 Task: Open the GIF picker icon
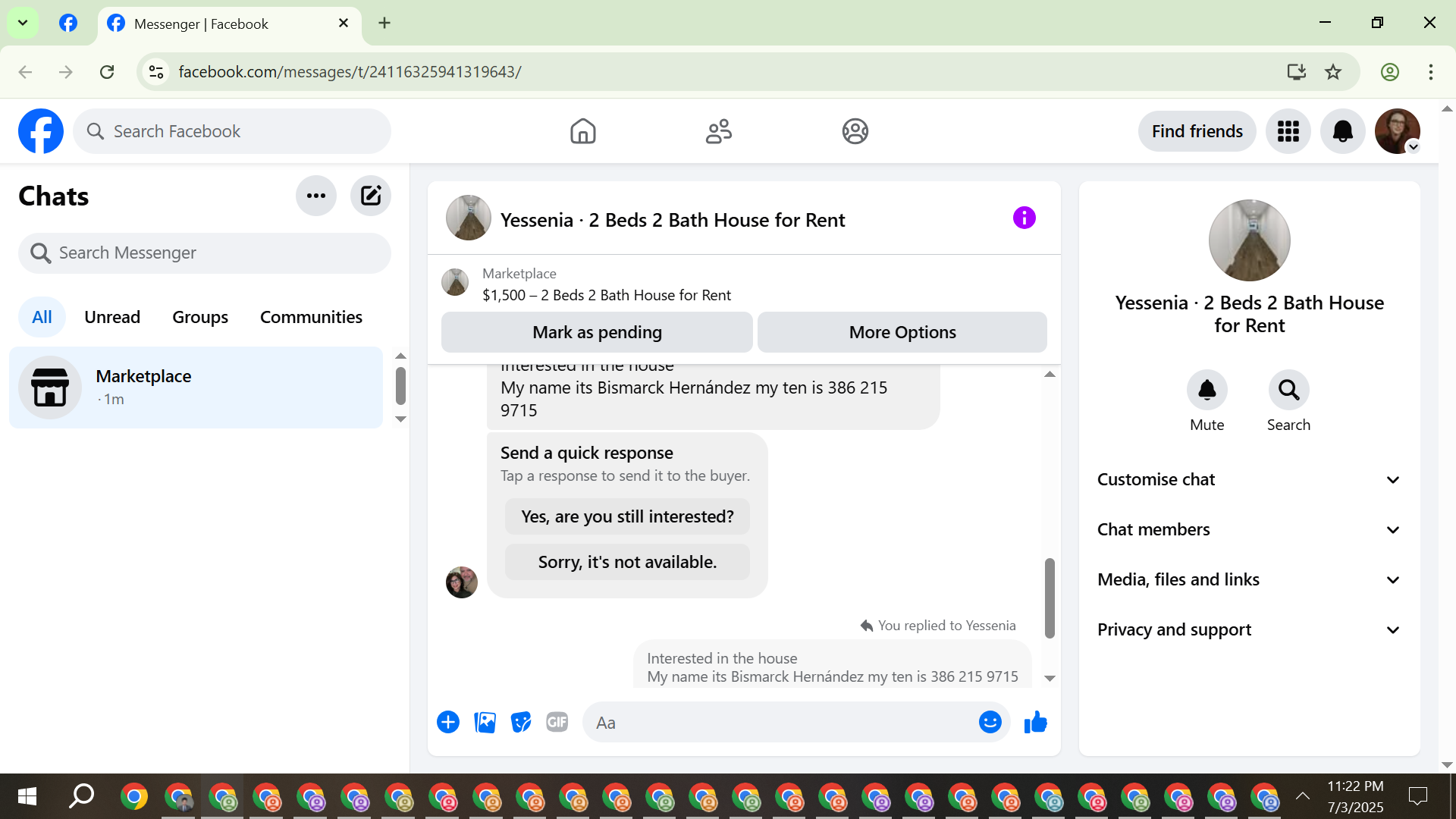[x=557, y=722]
